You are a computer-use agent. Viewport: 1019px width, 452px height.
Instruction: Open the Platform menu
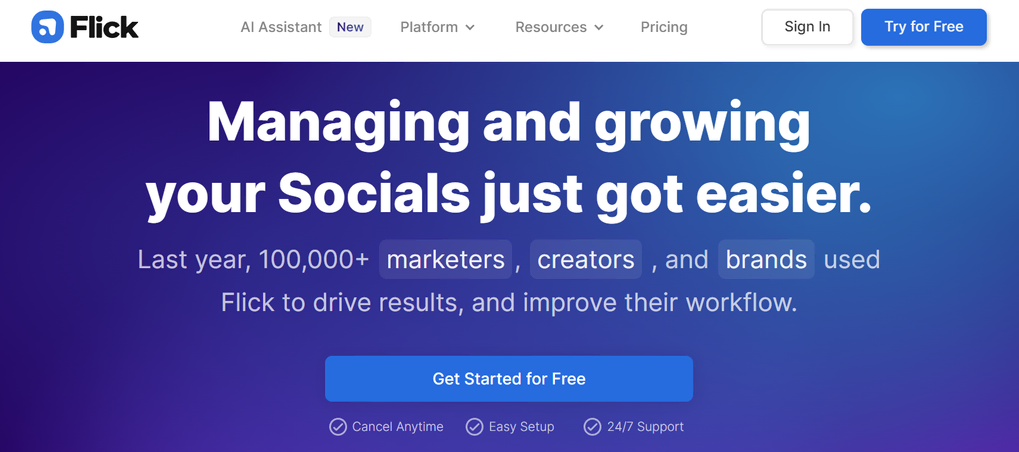[x=429, y=27]
